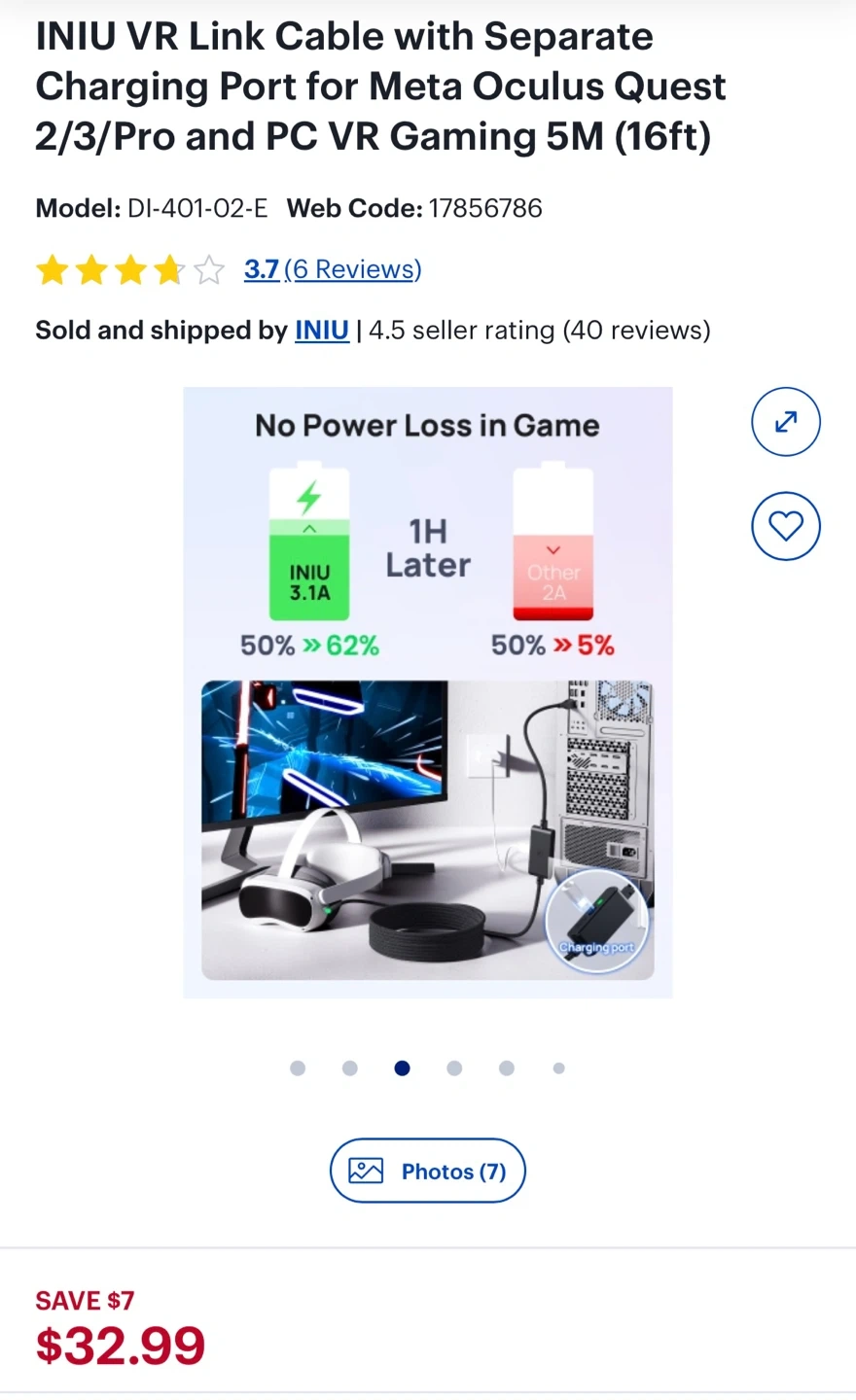Expand the product image to fullscreen
Image resolution: width=856 pixels, height=1400 pixels.
[x=786, y=422]
